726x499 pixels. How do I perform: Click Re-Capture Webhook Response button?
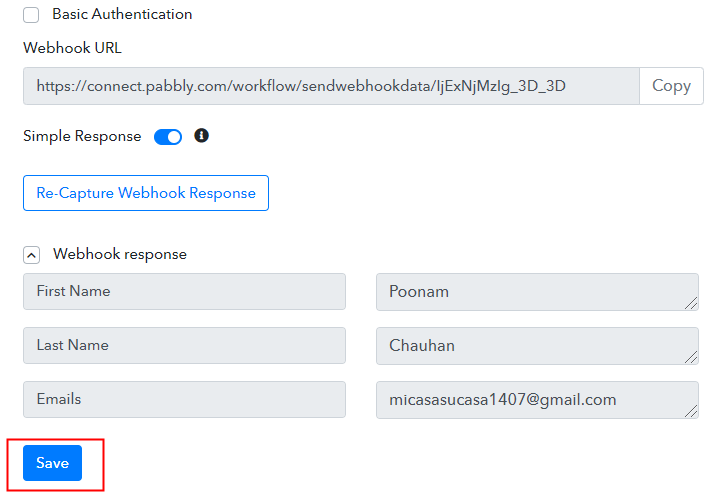click(146, 193)
